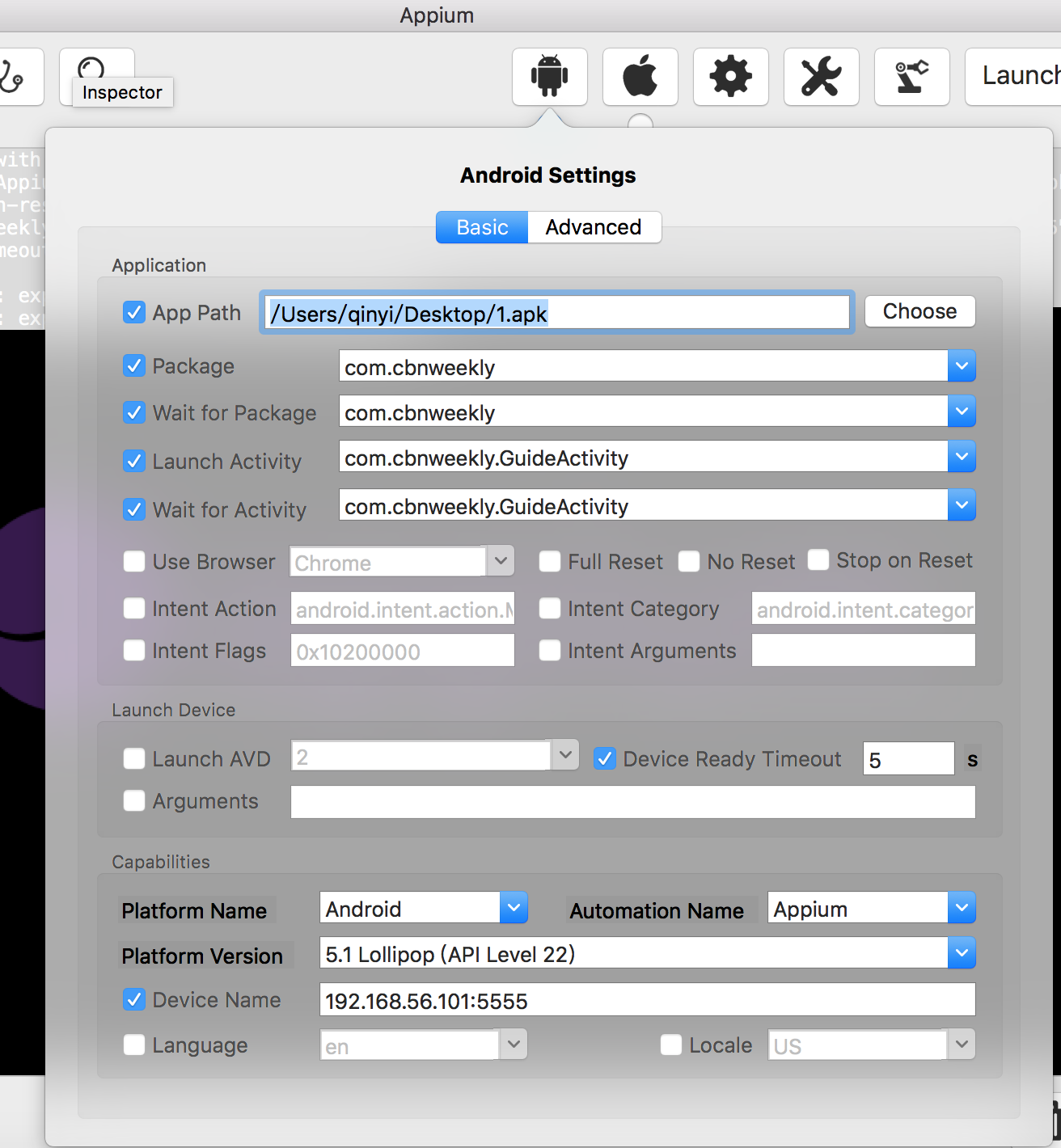Viewport: 1061px width, 1148px height.
Task: Enable the Stop on Reset checkbox
Action: pyautogui.click(x=818, y=559)
